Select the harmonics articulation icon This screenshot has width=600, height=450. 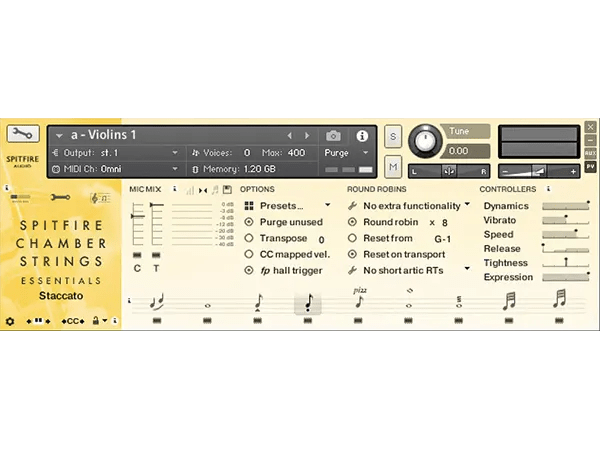pos(409,299)
